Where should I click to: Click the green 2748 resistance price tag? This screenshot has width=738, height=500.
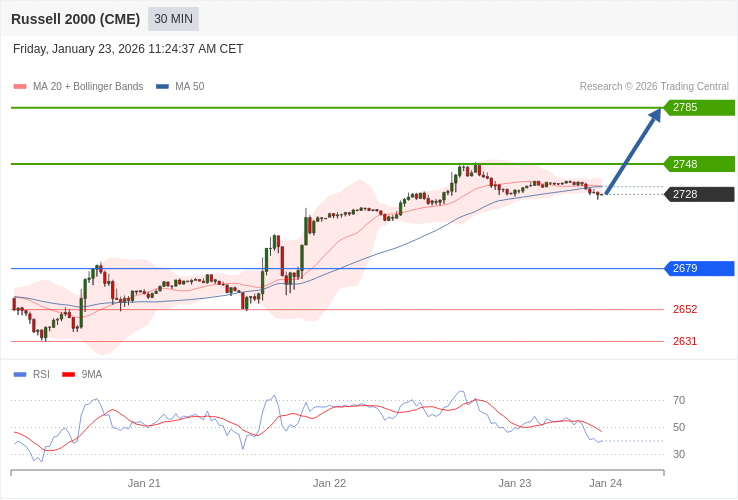[699, 164]
